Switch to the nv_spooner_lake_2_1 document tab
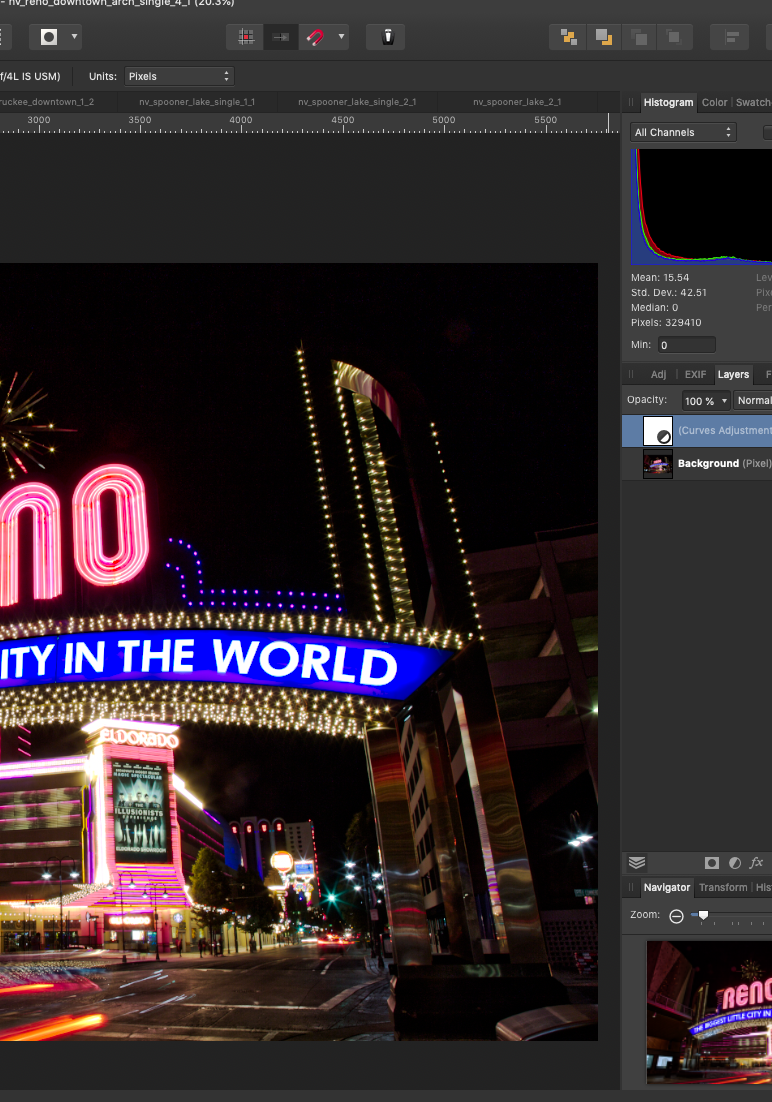This screenshot has width=772, height=1102. 517,102
